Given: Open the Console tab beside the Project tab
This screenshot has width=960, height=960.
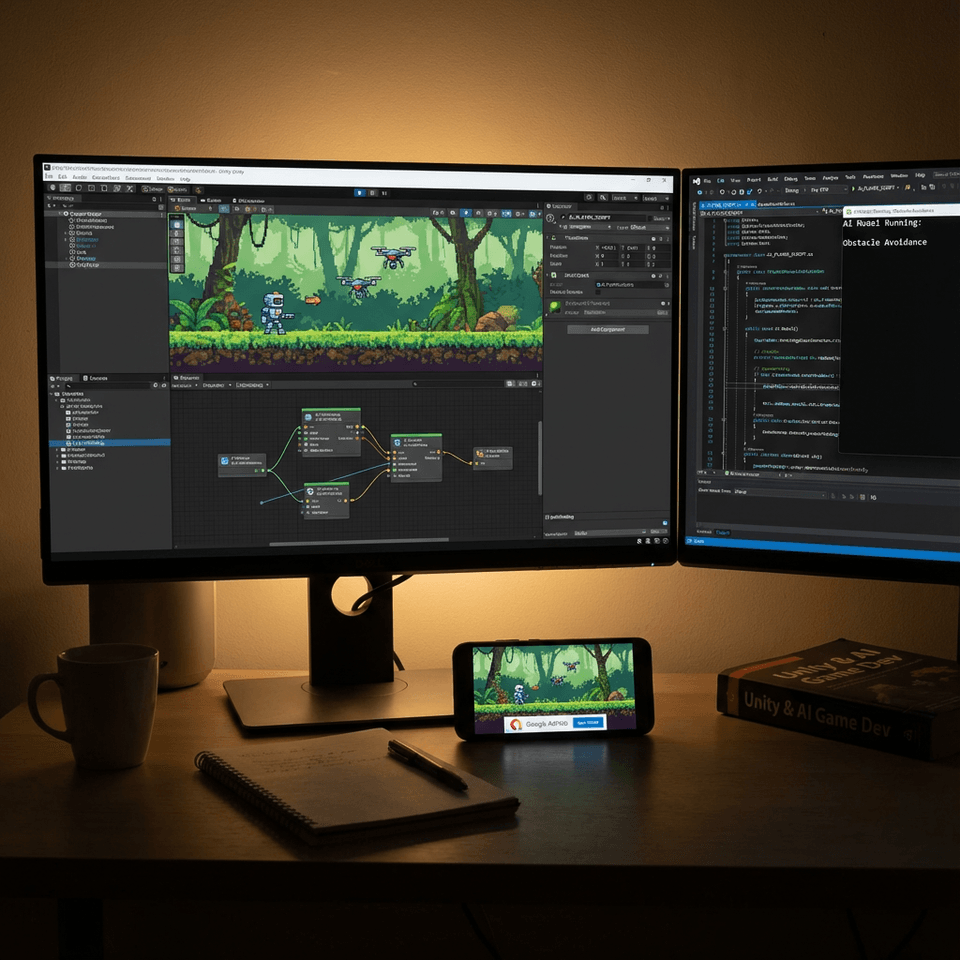Looking at the screenshot, I should 94,378.
